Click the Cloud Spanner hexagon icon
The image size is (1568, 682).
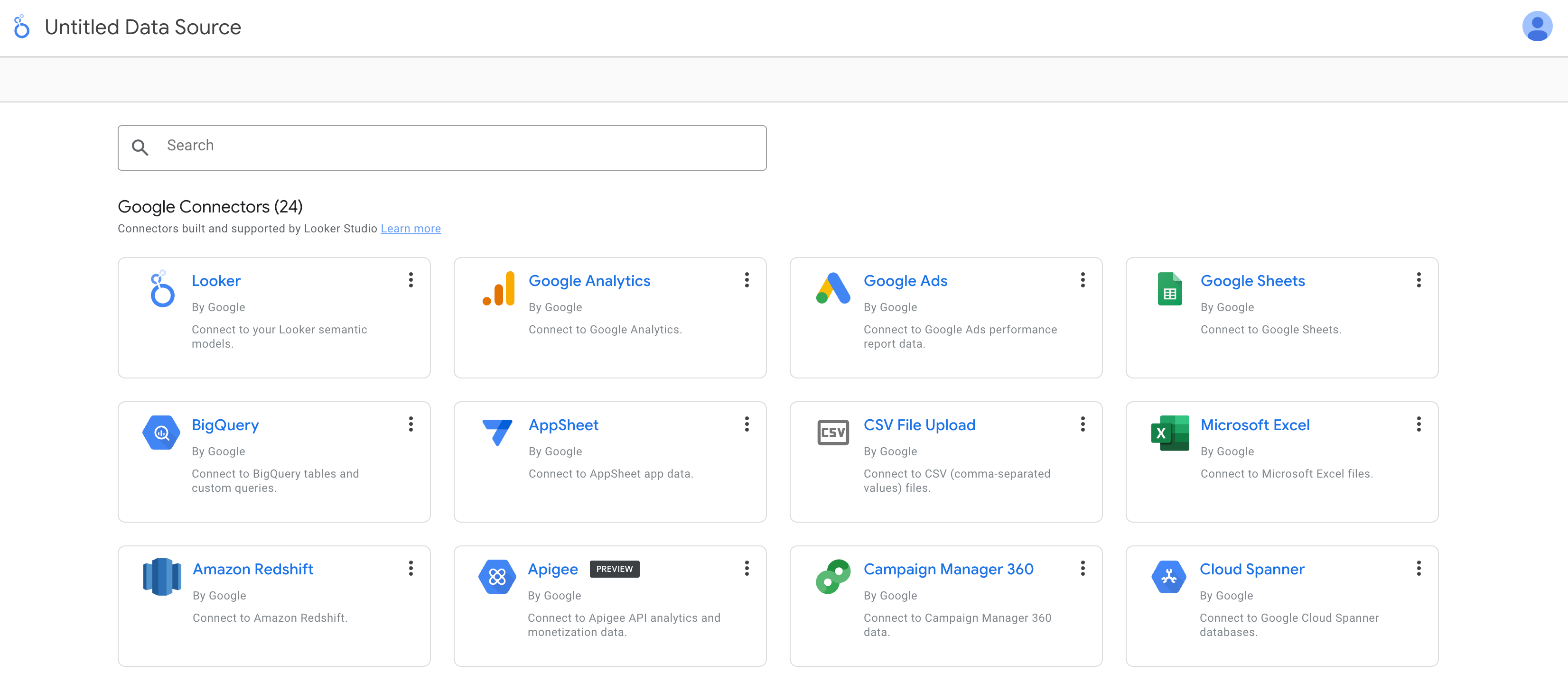[x=1169, y=577]
